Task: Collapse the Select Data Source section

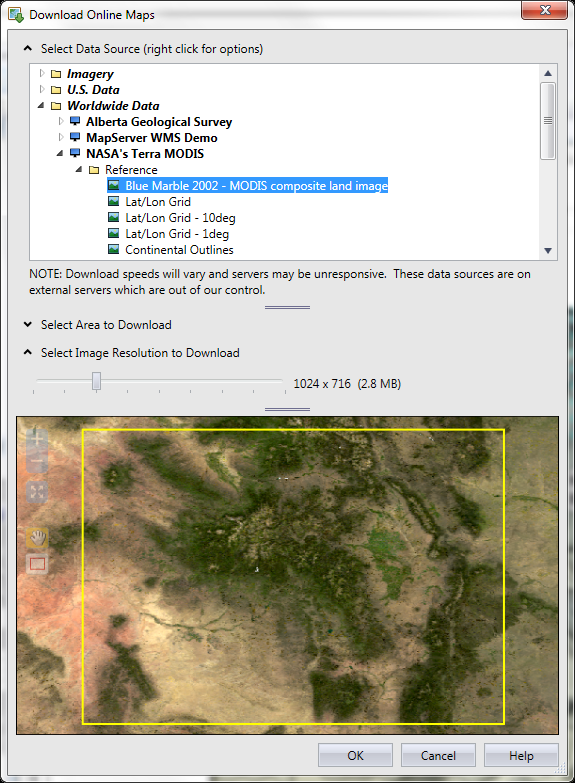Action: 28,48
